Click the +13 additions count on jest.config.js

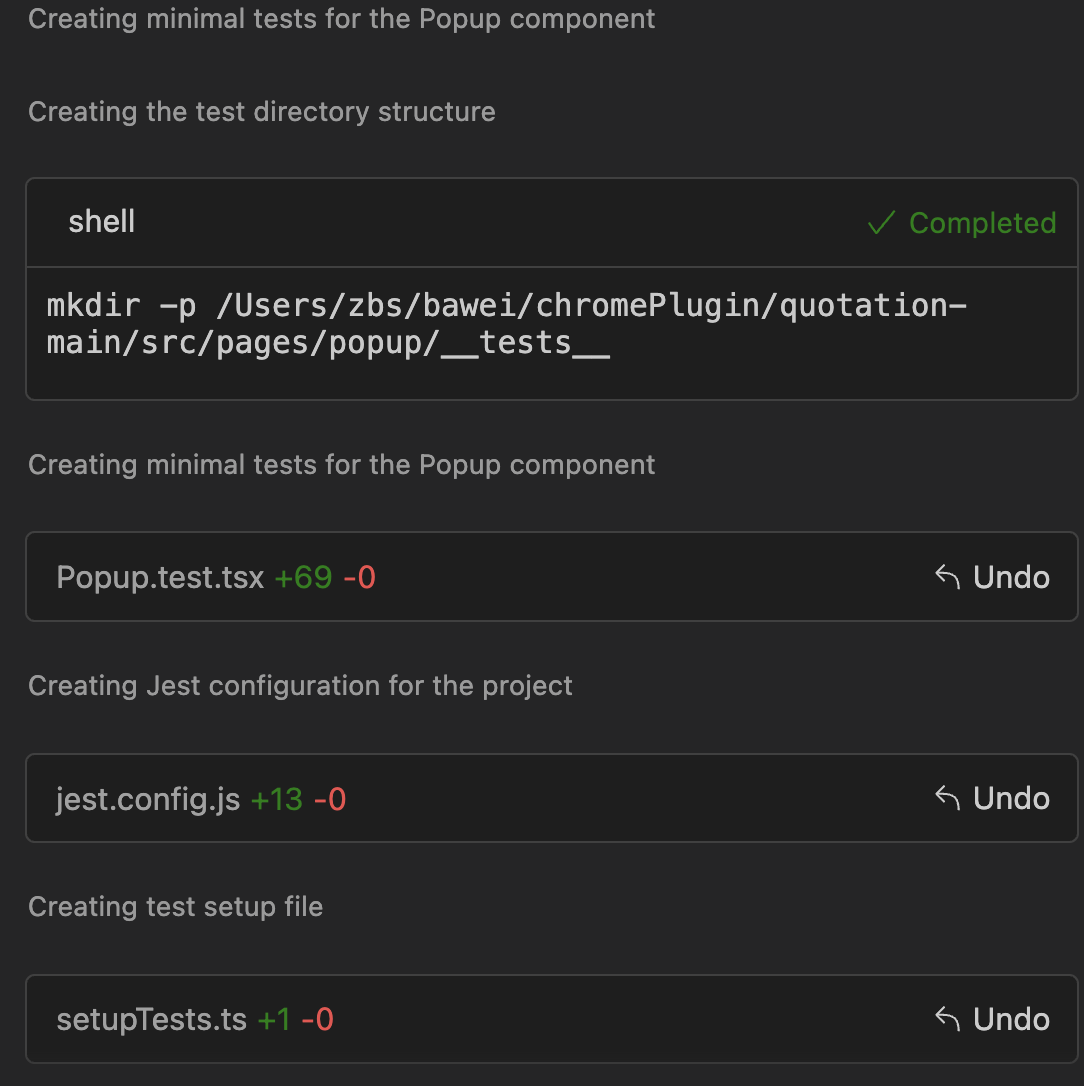coord(276,799)
